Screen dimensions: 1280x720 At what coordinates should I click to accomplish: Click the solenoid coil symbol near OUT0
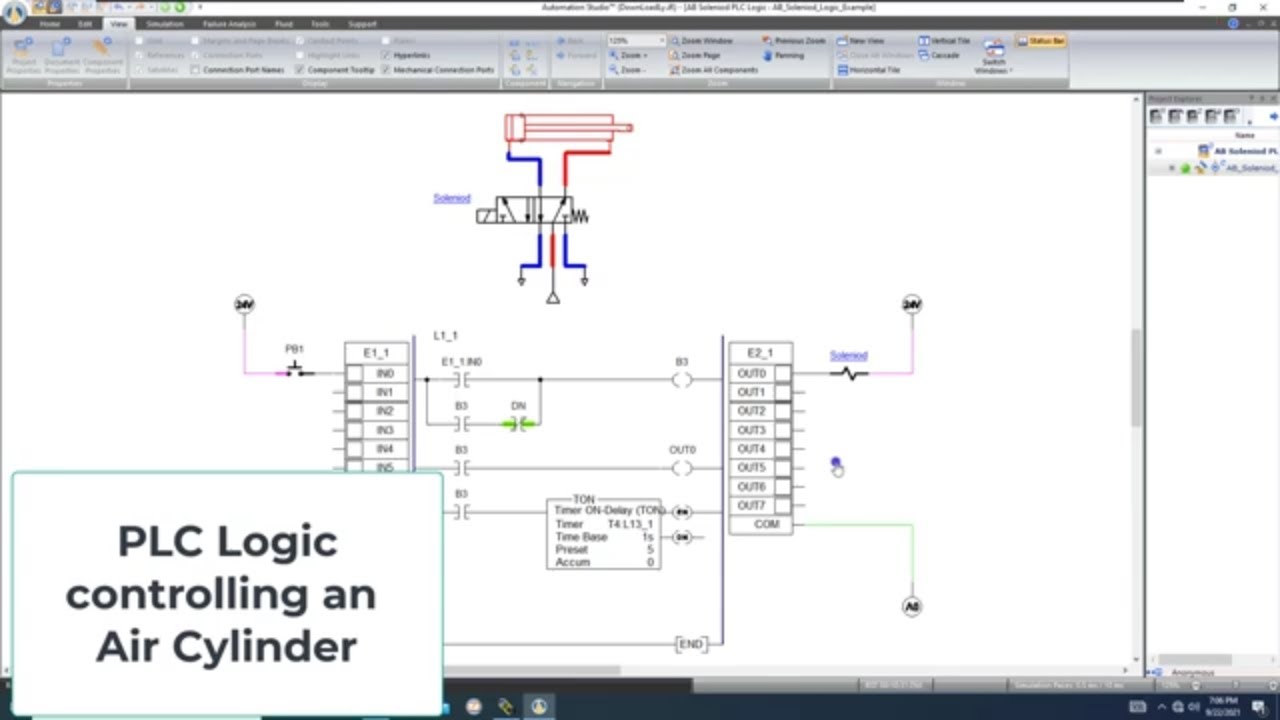849,374
